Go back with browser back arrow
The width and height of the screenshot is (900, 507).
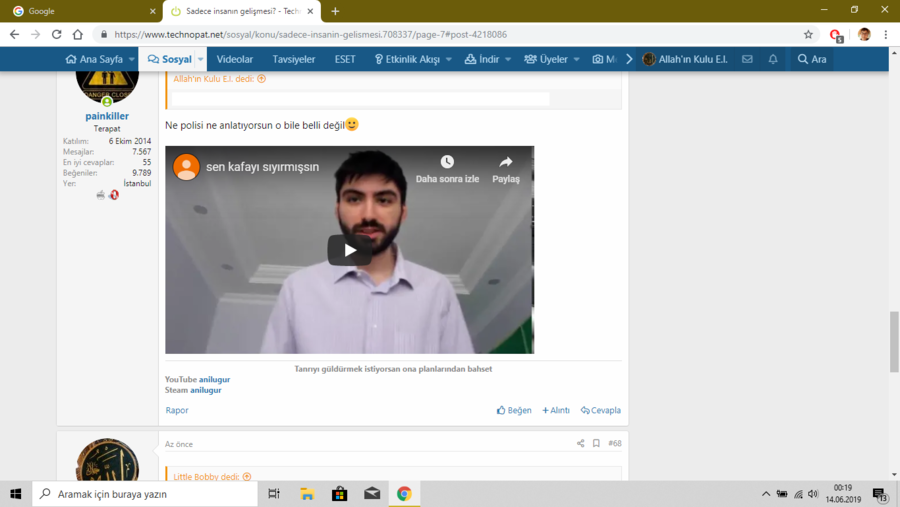tap(14, 34)
